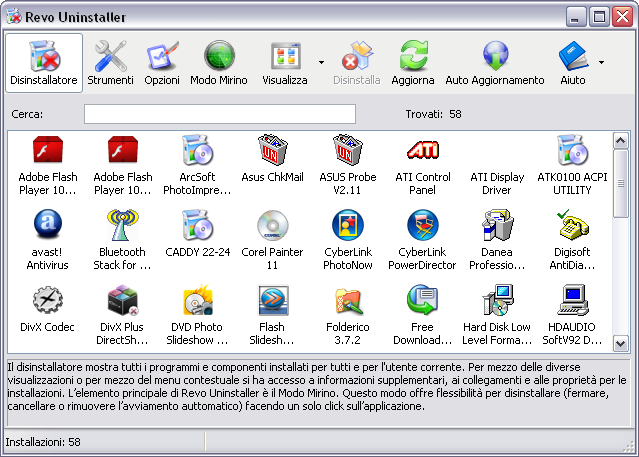Click scrollbar down arrow in program list

pyautogui.click(x=621, y=343)
